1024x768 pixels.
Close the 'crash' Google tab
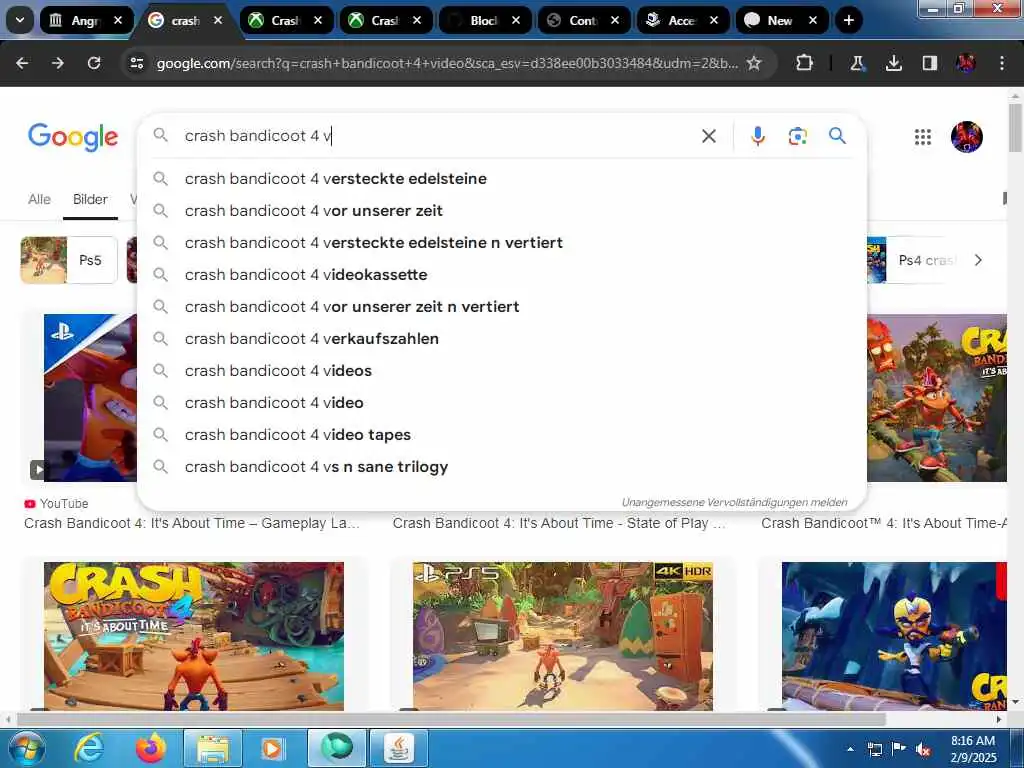click(x=218, y=20)
